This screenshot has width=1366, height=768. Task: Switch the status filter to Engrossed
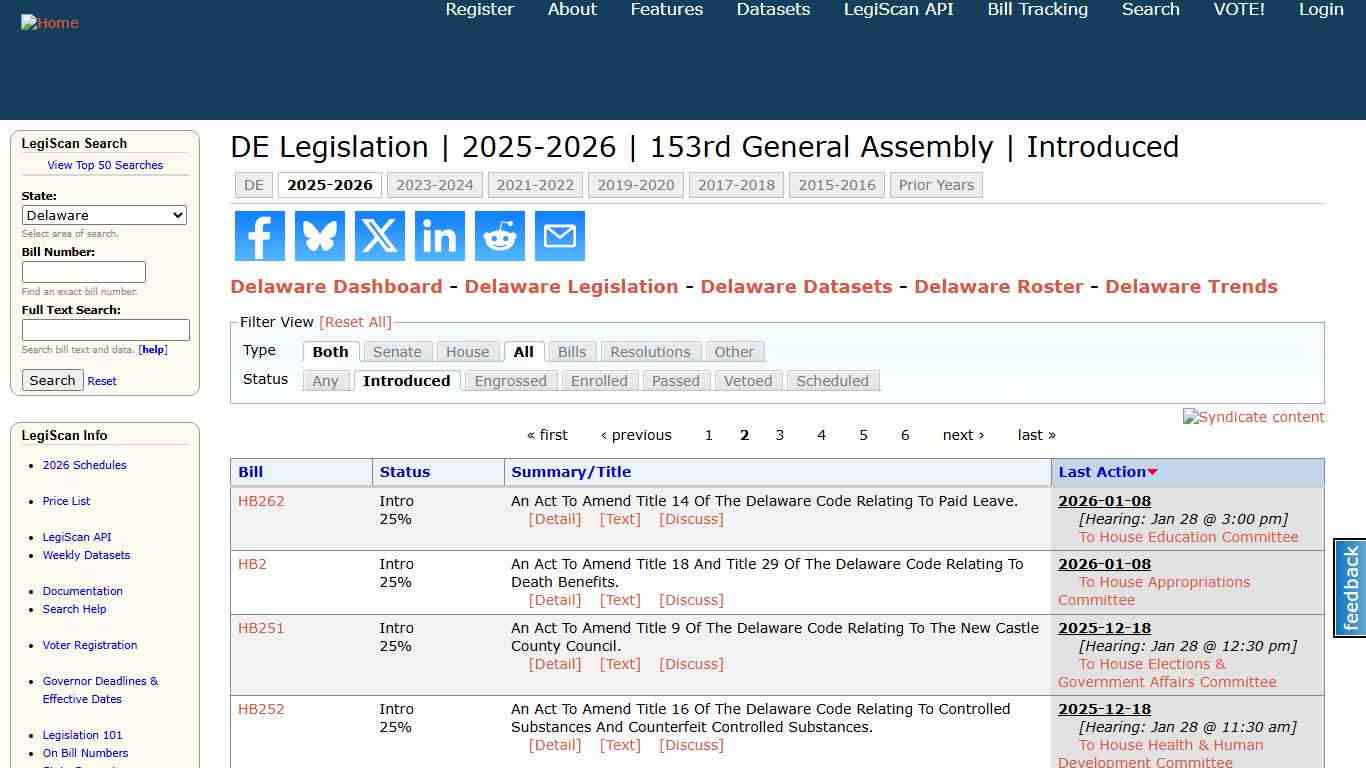click(510, 380)
